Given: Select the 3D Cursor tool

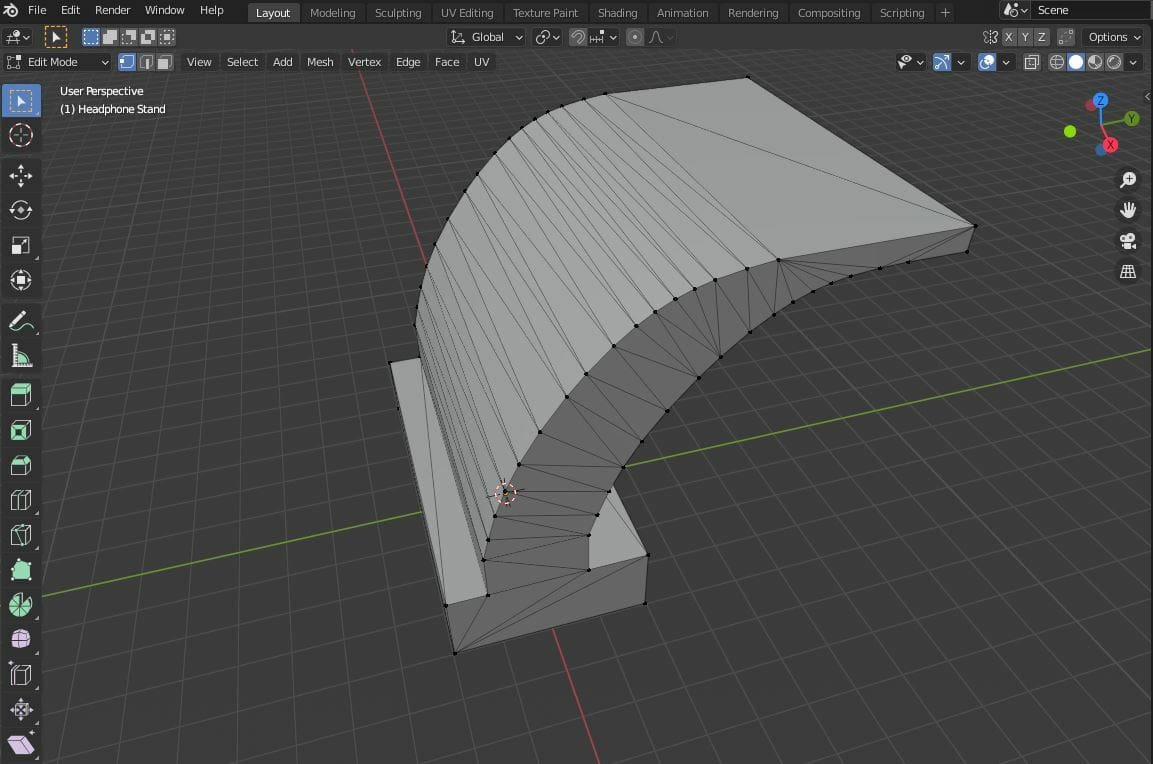Looking at the screenshot, I should [21, 135].
